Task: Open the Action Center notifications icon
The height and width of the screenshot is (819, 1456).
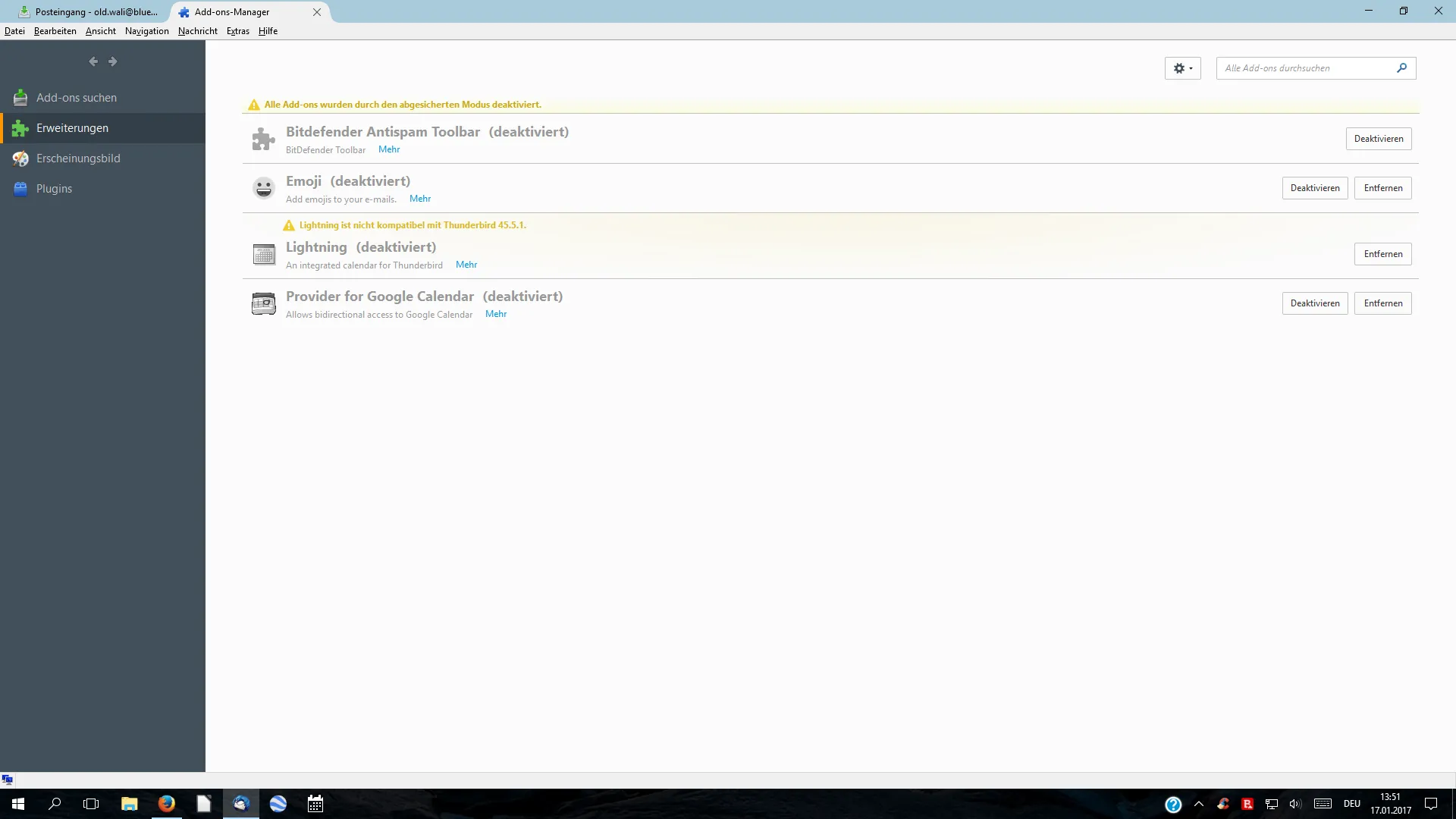Action: click(1431, 804)
